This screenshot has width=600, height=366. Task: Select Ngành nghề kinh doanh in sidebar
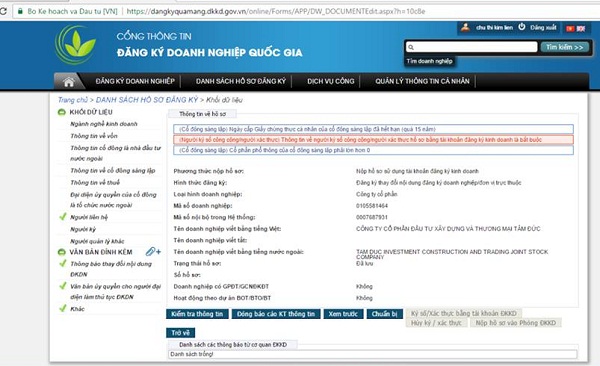tap(104, 124)
